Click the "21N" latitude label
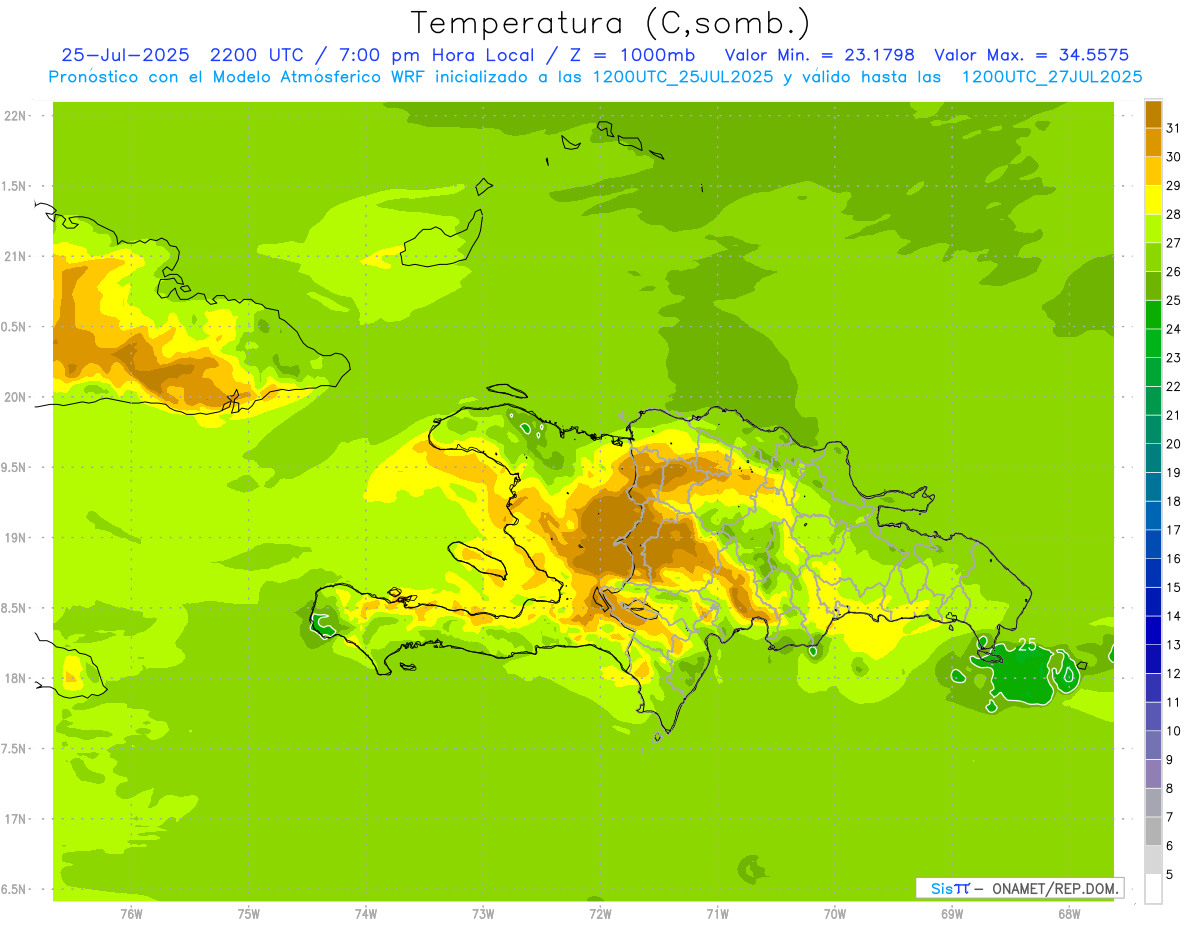Screen dimensions: 1200x927 (15, 257)
